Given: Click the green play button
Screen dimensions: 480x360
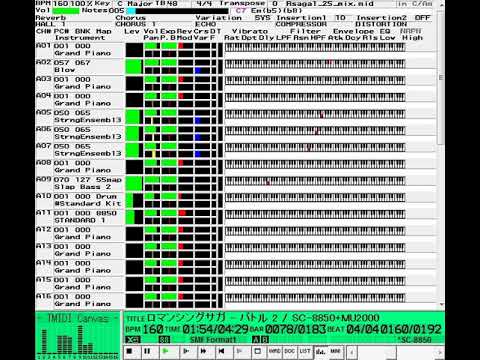Looking at the screenshot, I should (165, 351).
